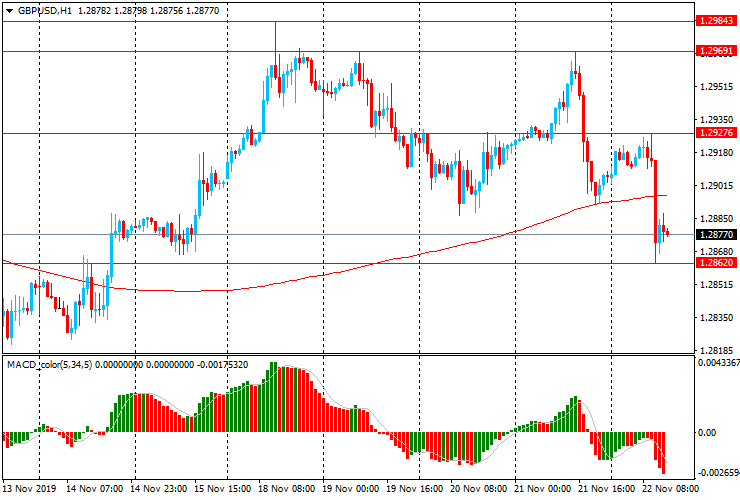Screen dimensions: 740x500
Task: Click the MACD 0.00 scale label
Action: click(x=706, y=432)
